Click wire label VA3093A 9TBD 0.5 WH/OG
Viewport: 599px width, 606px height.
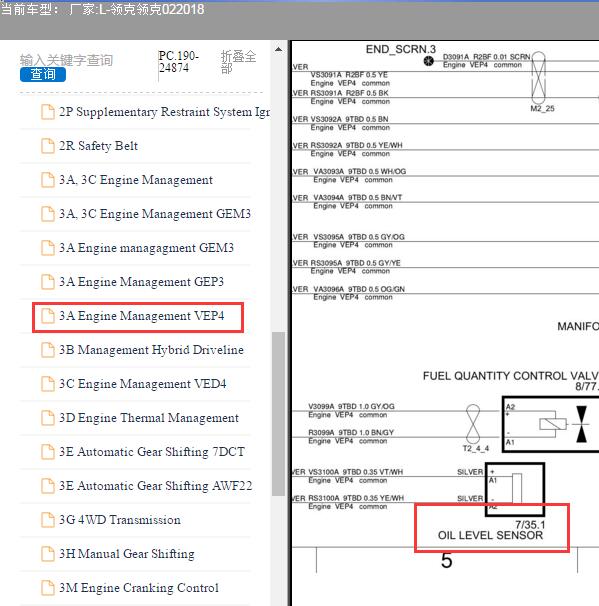(x=359, y=171)
